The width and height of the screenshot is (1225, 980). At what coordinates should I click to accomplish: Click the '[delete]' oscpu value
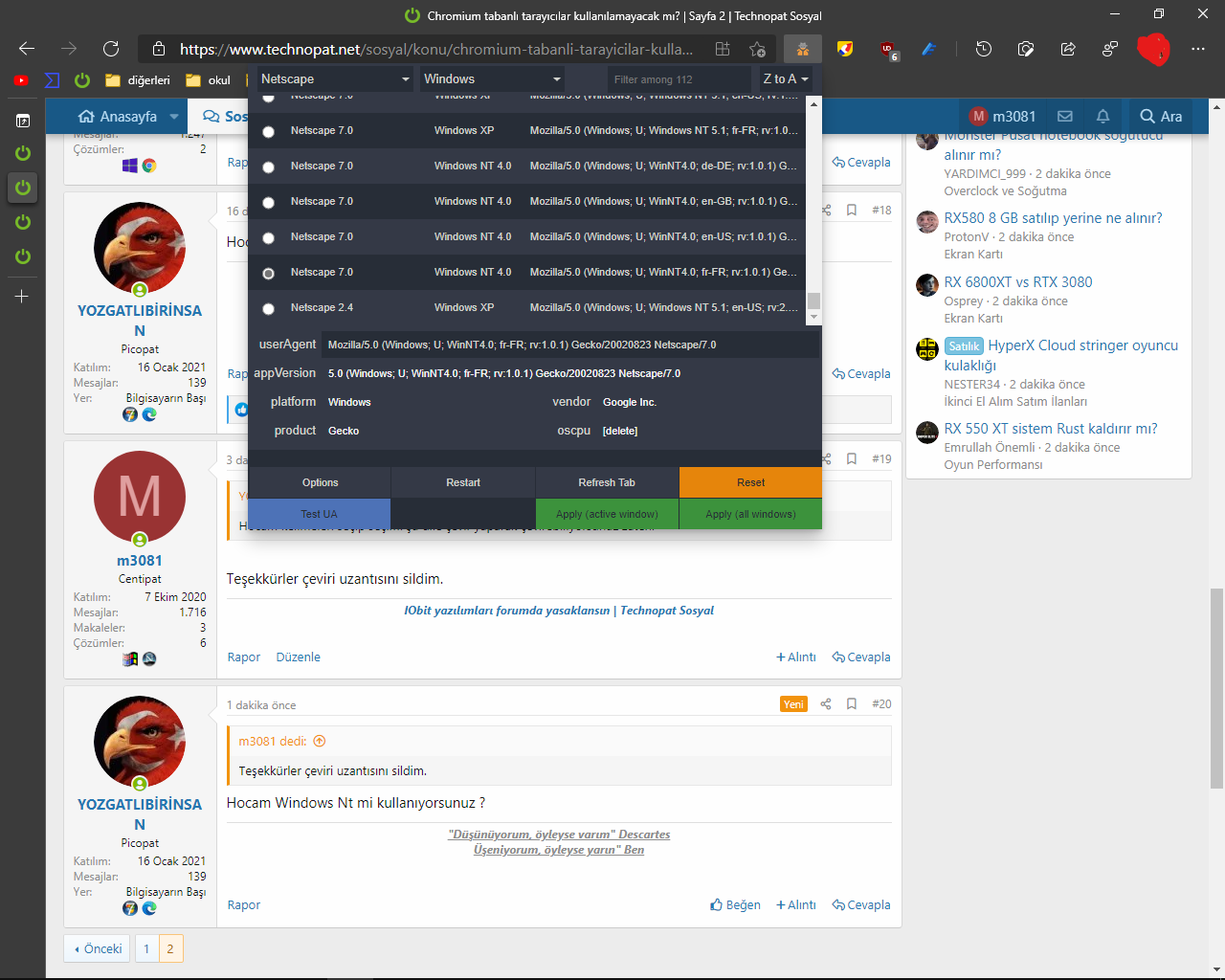620,431
